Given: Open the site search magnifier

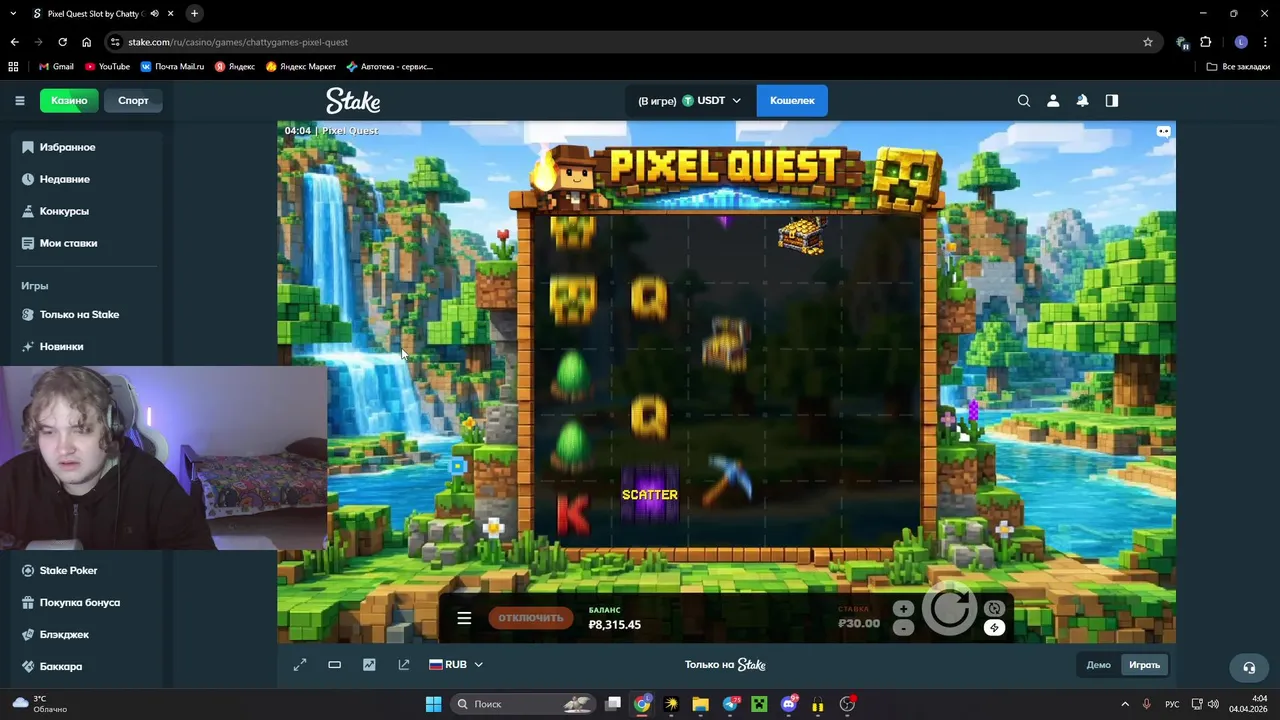Looking at the screenshot, I should tap(1024, 100).
